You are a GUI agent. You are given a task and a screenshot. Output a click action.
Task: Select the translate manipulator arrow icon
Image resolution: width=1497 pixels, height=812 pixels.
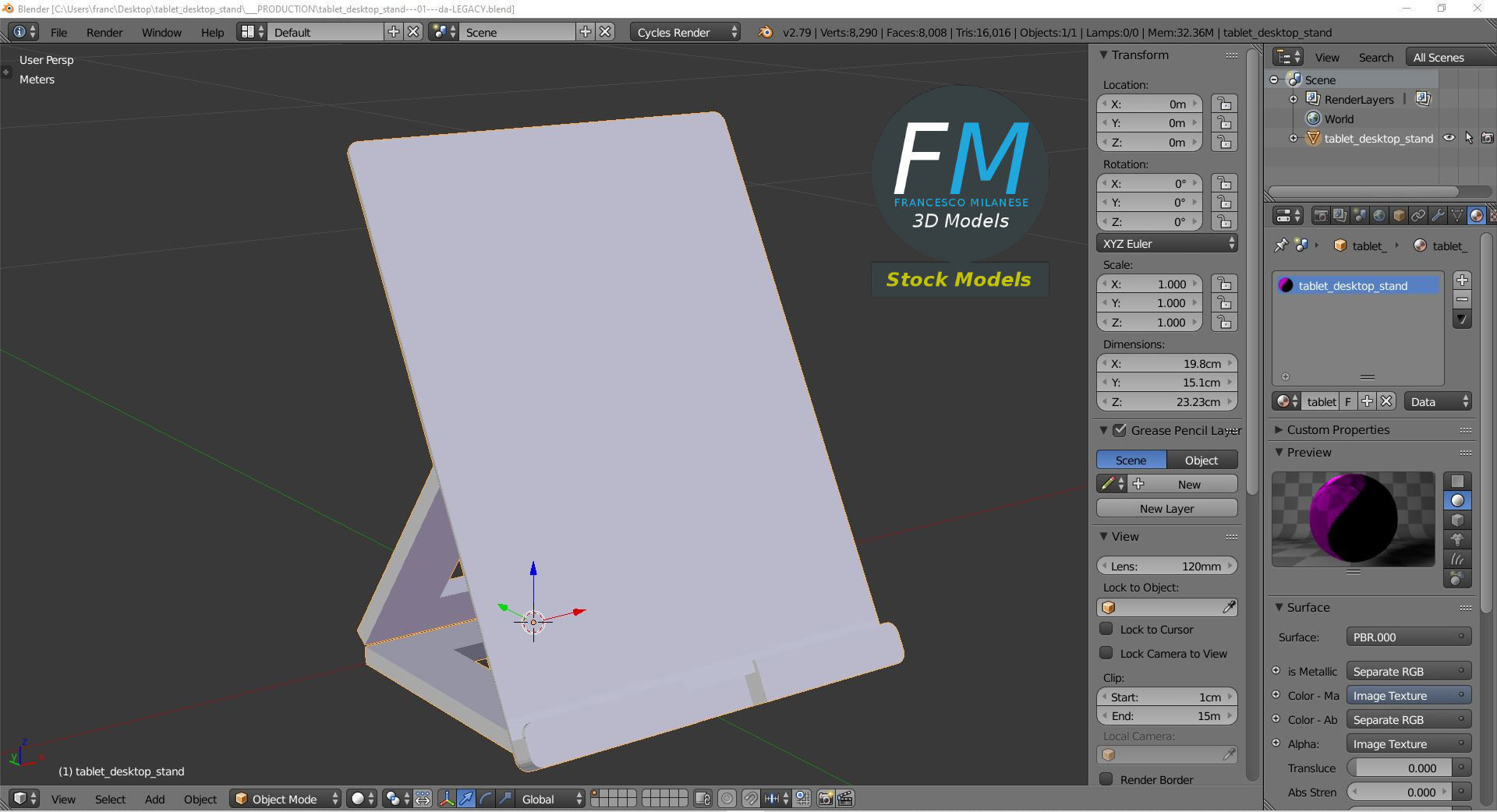(466, 799)
